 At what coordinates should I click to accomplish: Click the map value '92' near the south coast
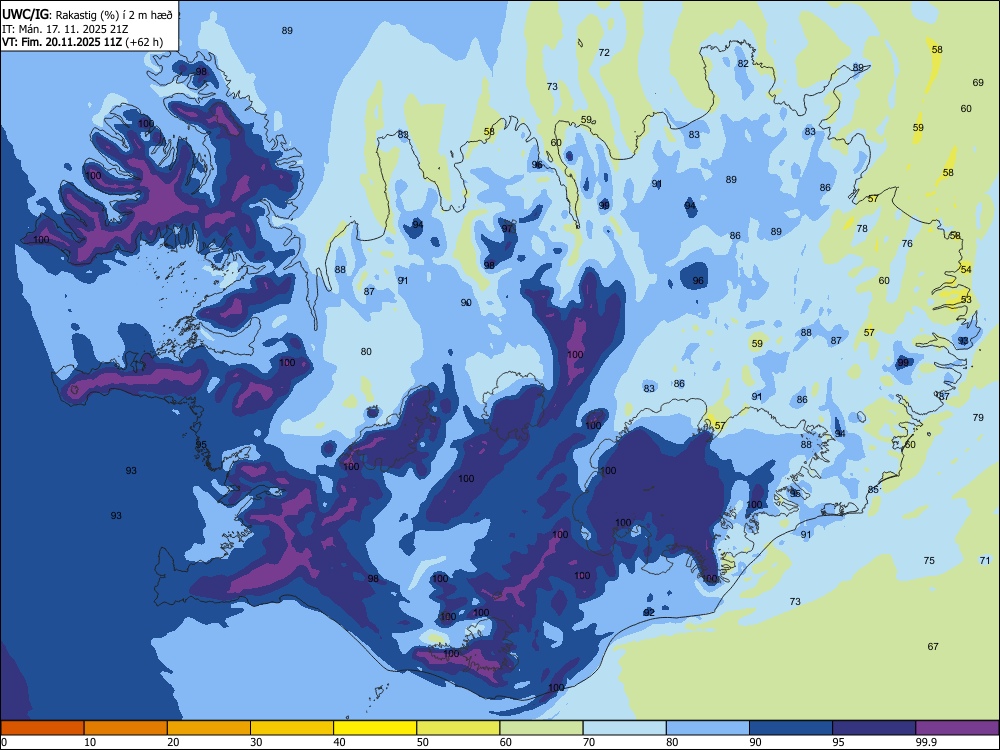[649, 612]
